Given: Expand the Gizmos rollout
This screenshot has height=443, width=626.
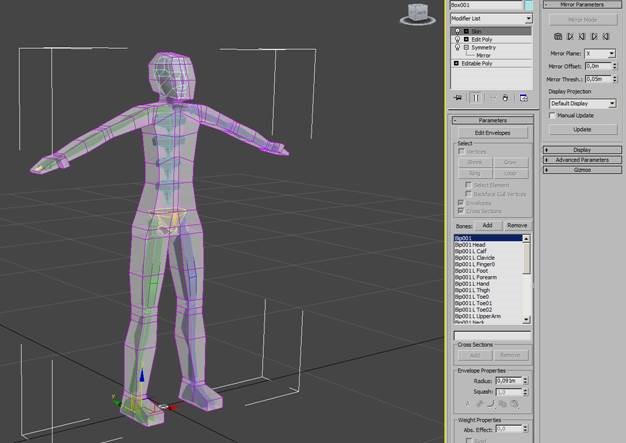Looking at the screenshot, I should point(582,170).
